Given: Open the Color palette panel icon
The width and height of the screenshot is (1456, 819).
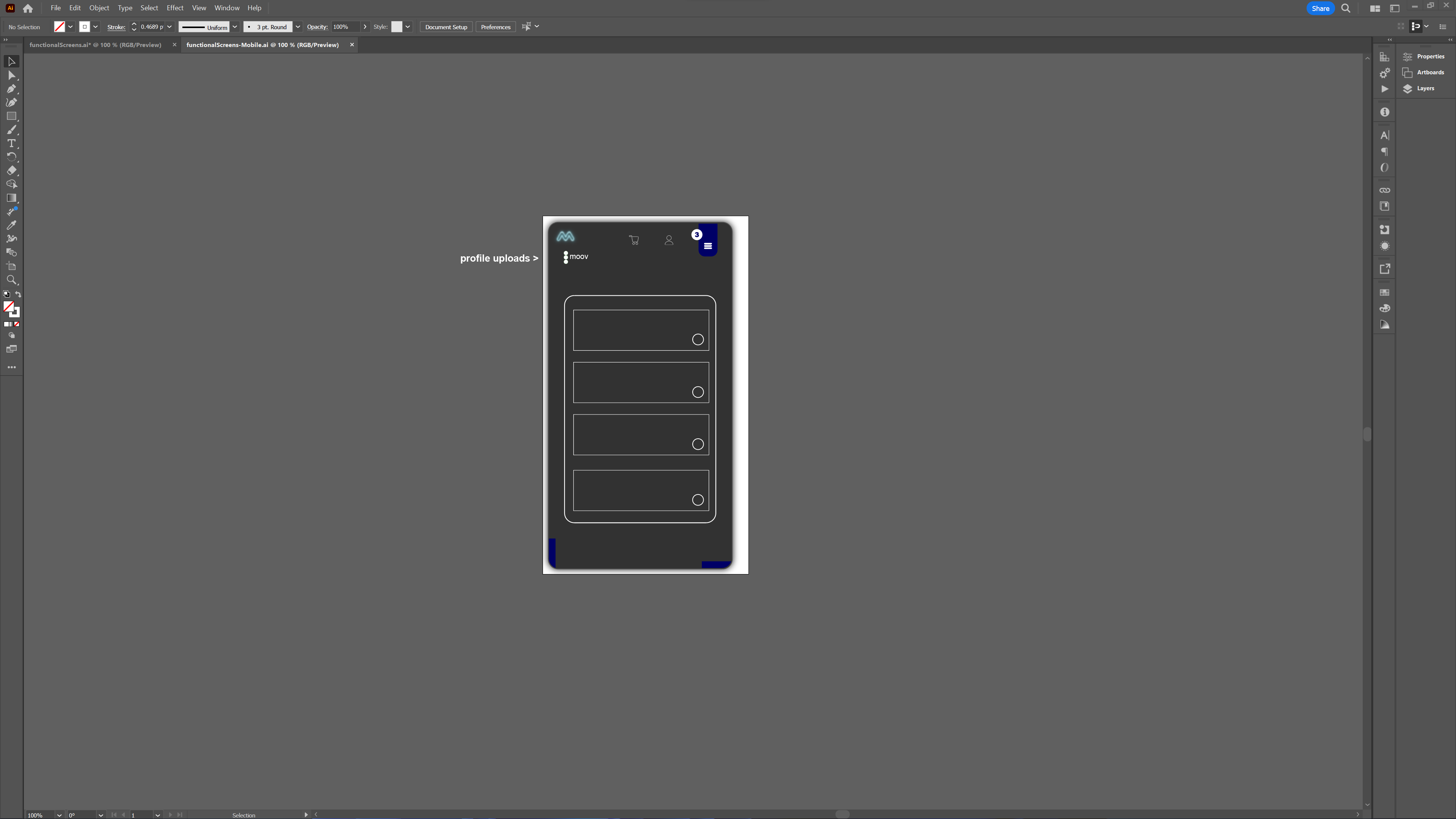Looking at the screenshot, I should click(1384, 308).
